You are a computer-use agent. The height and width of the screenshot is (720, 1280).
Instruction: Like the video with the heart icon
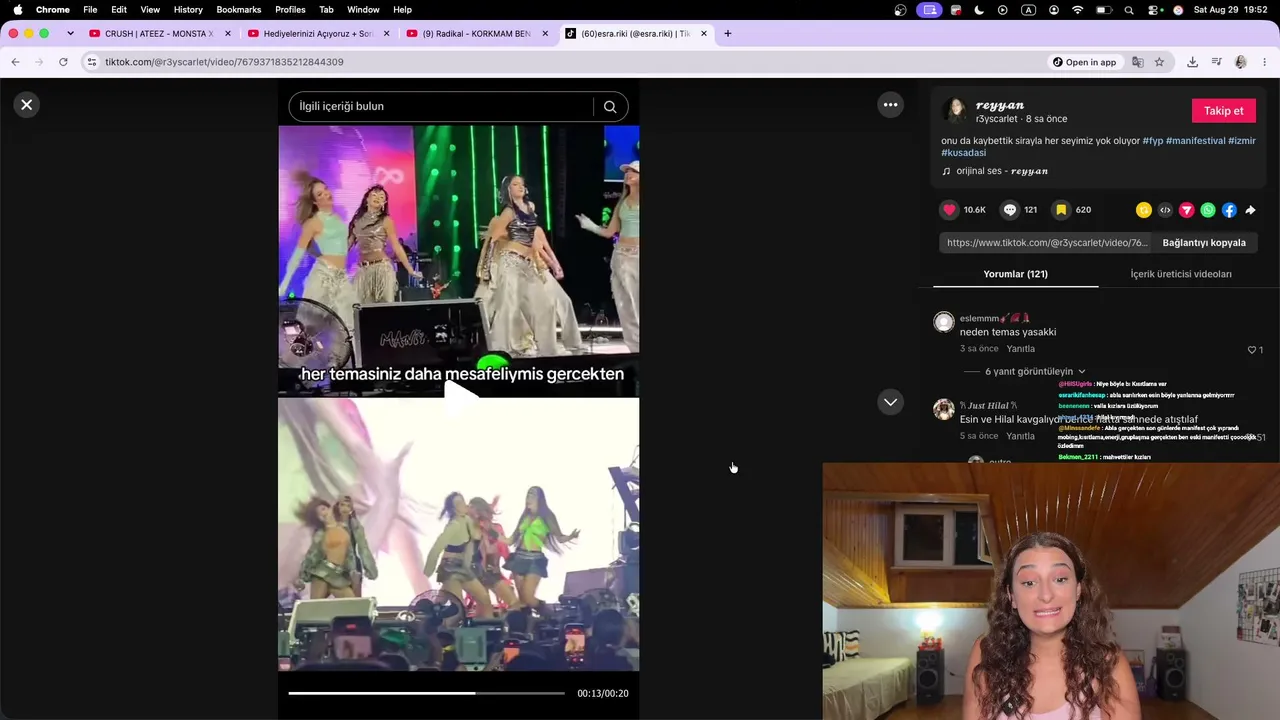[949, 210]
